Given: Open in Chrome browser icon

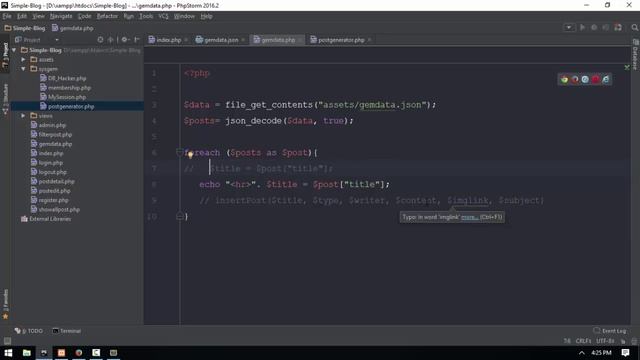Looking at the screenshot, I should 564,80.
